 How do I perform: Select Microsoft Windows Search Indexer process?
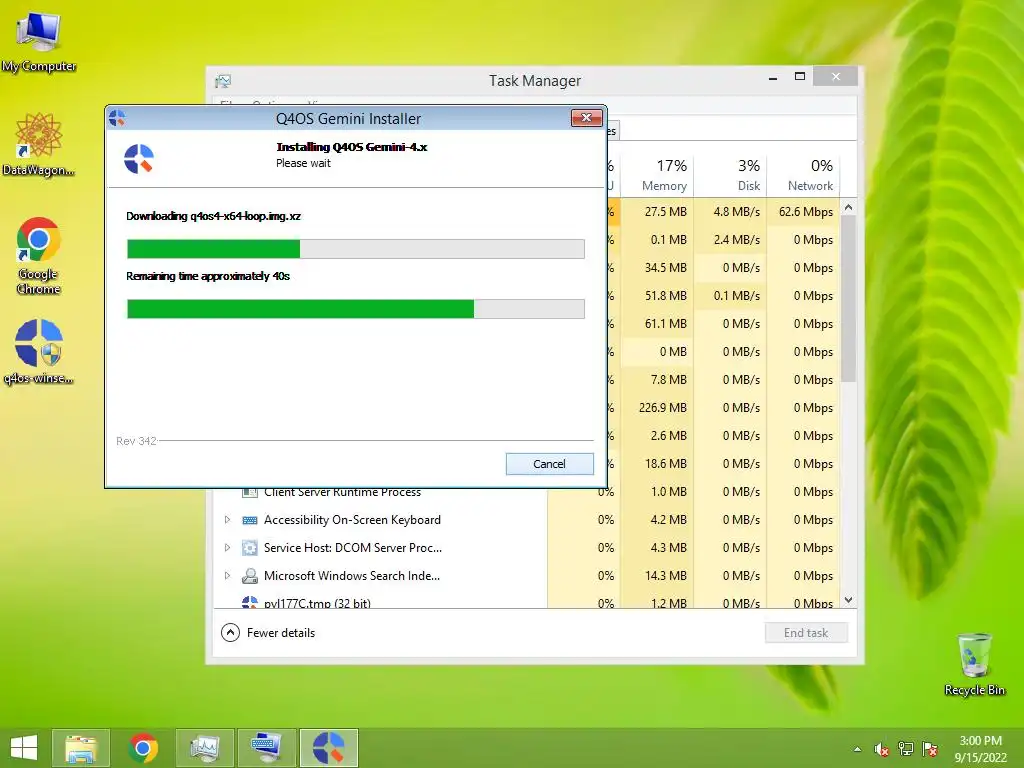coord(527,576)
